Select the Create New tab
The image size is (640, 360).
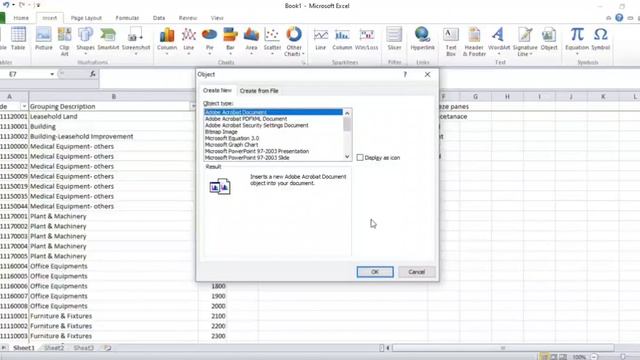pos(217,90)
